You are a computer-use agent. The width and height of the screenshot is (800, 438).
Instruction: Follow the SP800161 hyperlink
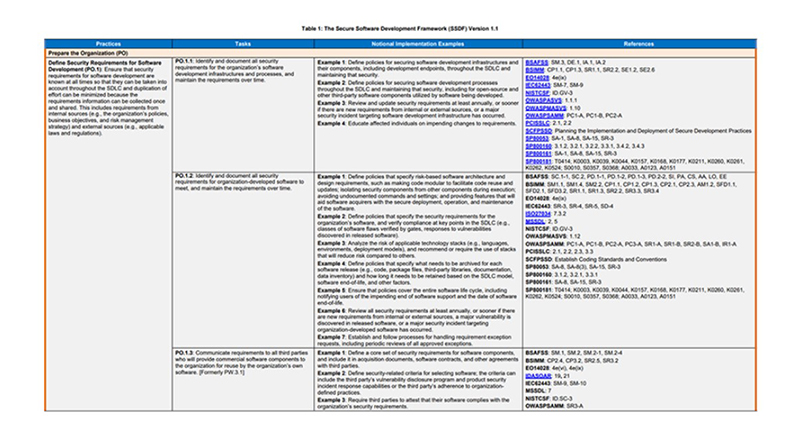coord(539,154)
